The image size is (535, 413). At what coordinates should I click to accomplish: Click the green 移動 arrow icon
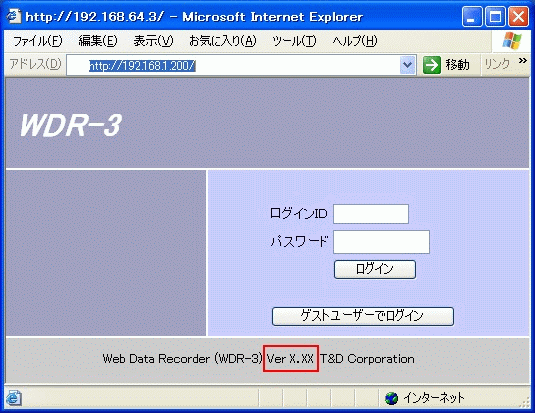pos(432,65)
